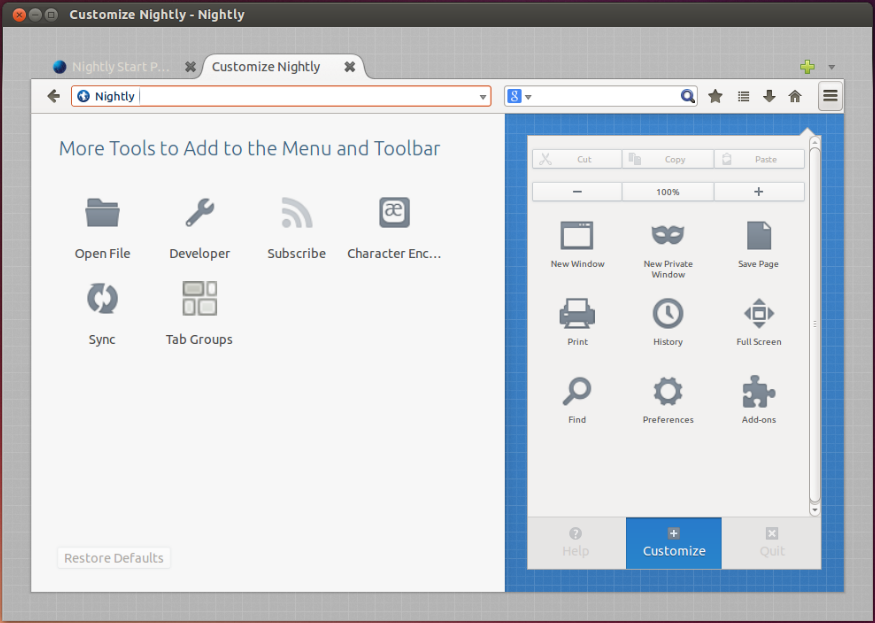Select the Full Screen icon in menu panel
This screenshot has width=875, height=623.
(759, 314)
